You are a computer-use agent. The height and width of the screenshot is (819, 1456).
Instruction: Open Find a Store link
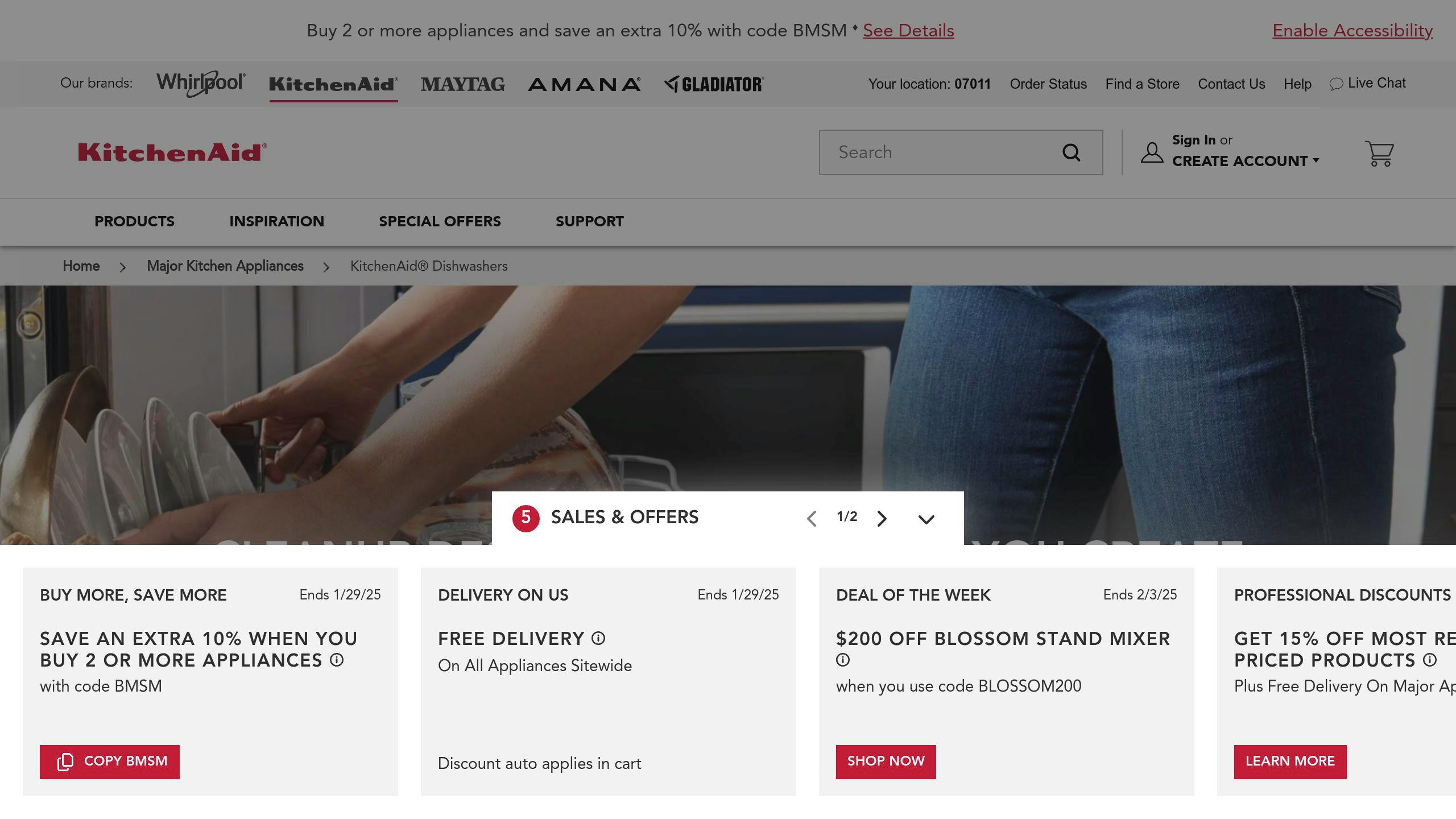[1142, 84]
